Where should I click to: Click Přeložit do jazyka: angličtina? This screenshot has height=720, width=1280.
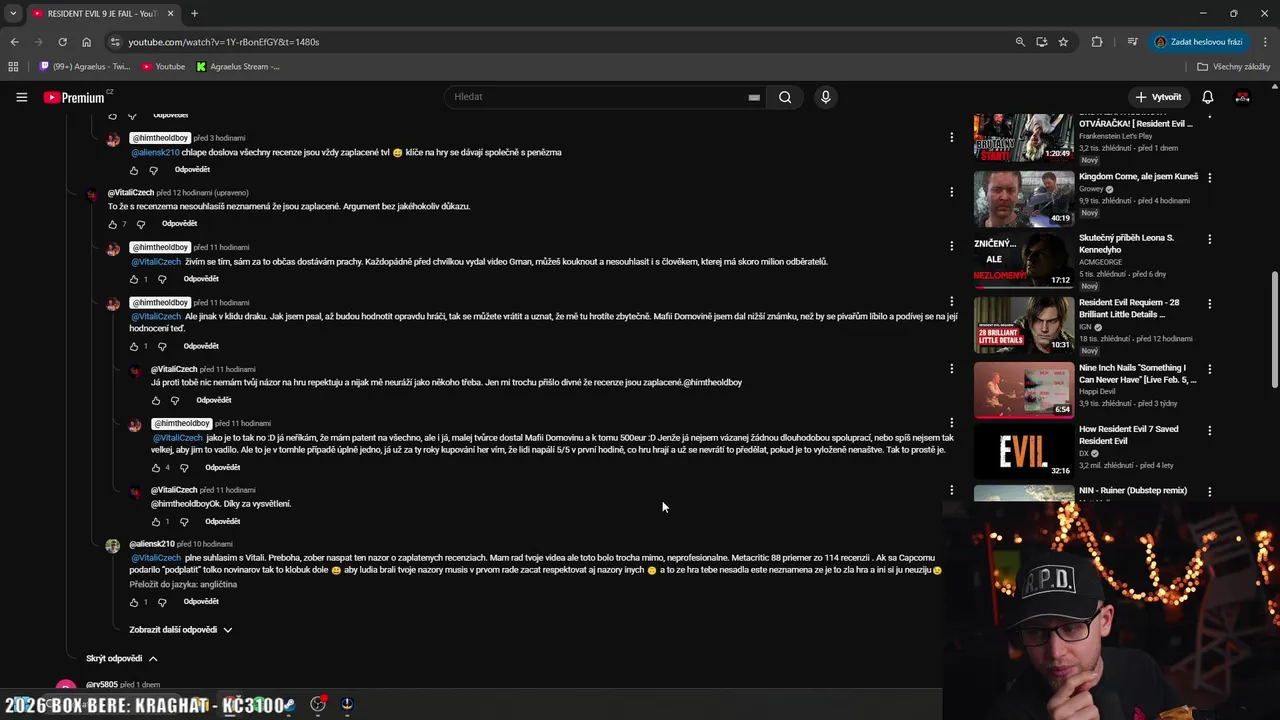click(183, 584)
